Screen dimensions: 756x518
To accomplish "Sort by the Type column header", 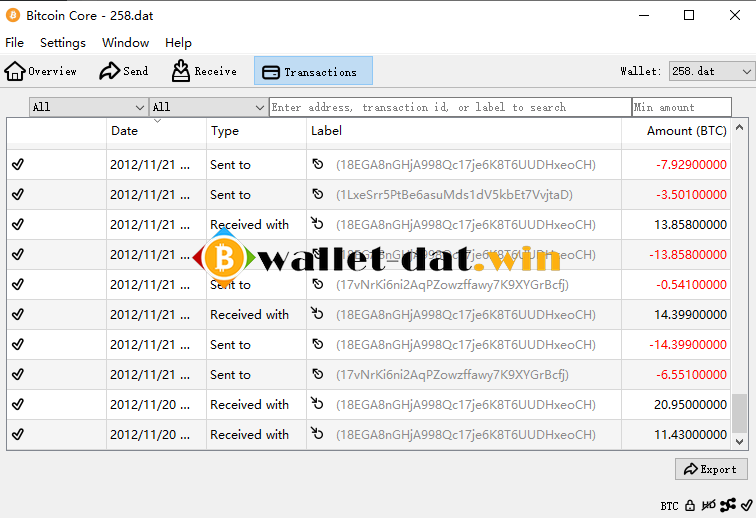I will point(256,131).
